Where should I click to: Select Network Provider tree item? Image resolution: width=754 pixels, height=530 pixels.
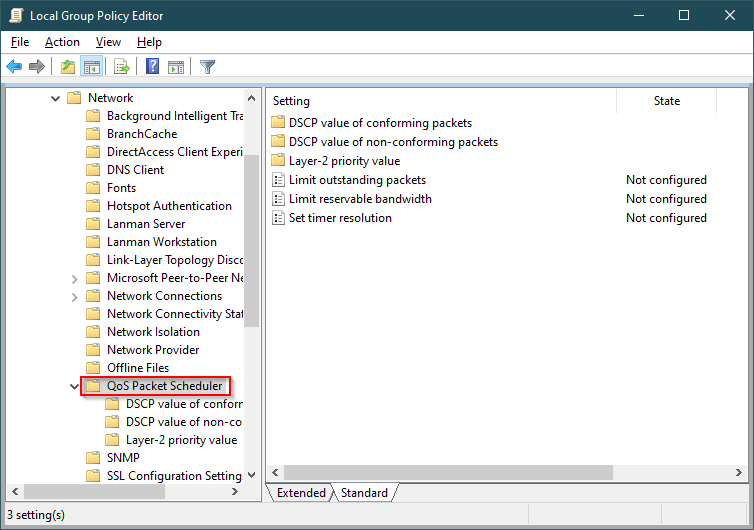(153, 350)
